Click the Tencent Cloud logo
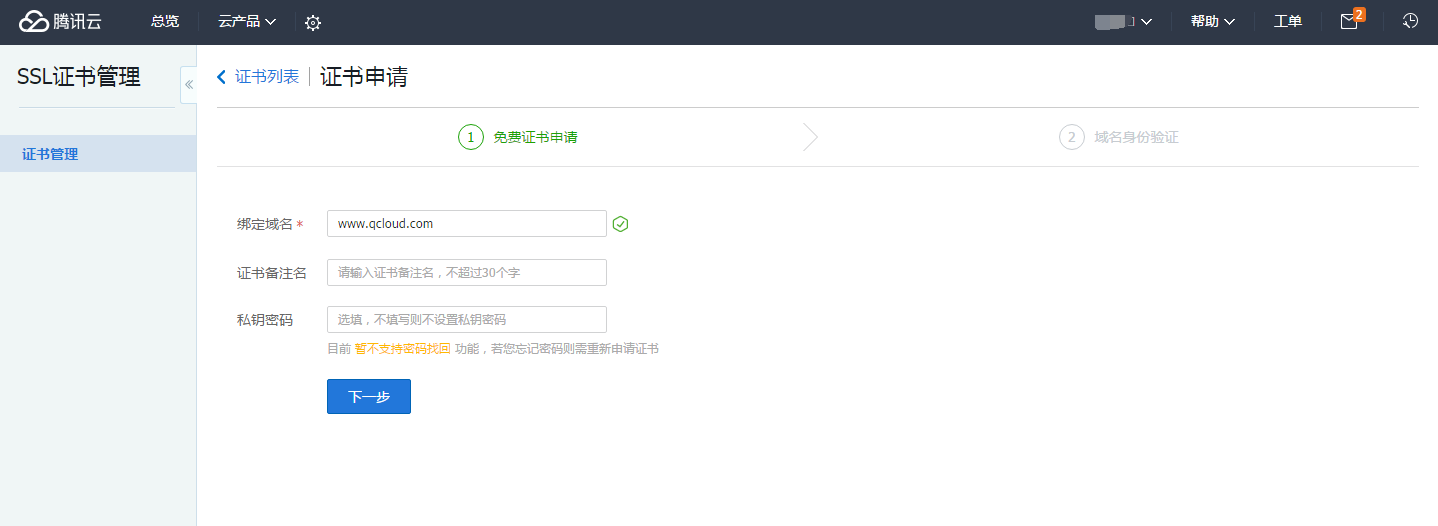 (x=60, y=22)
